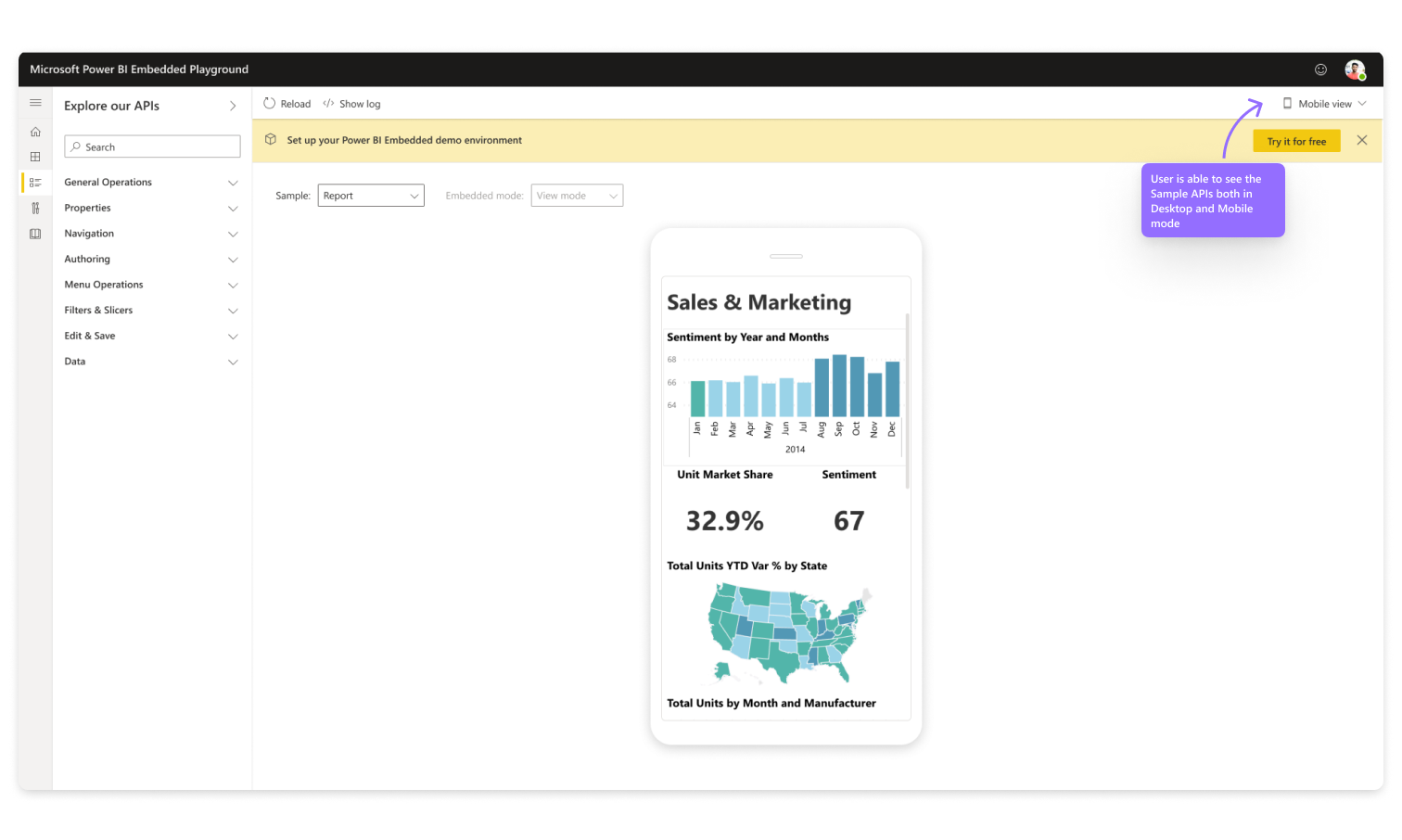This screenshot has height=840, width=1402.
Task: Click the search magnifier icon
Action: tap(76, 146)
